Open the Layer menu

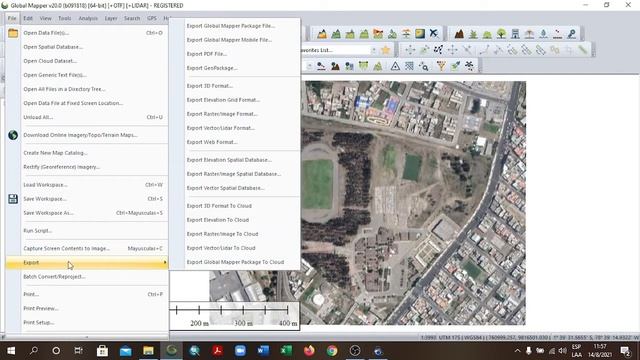pos(111,18)
